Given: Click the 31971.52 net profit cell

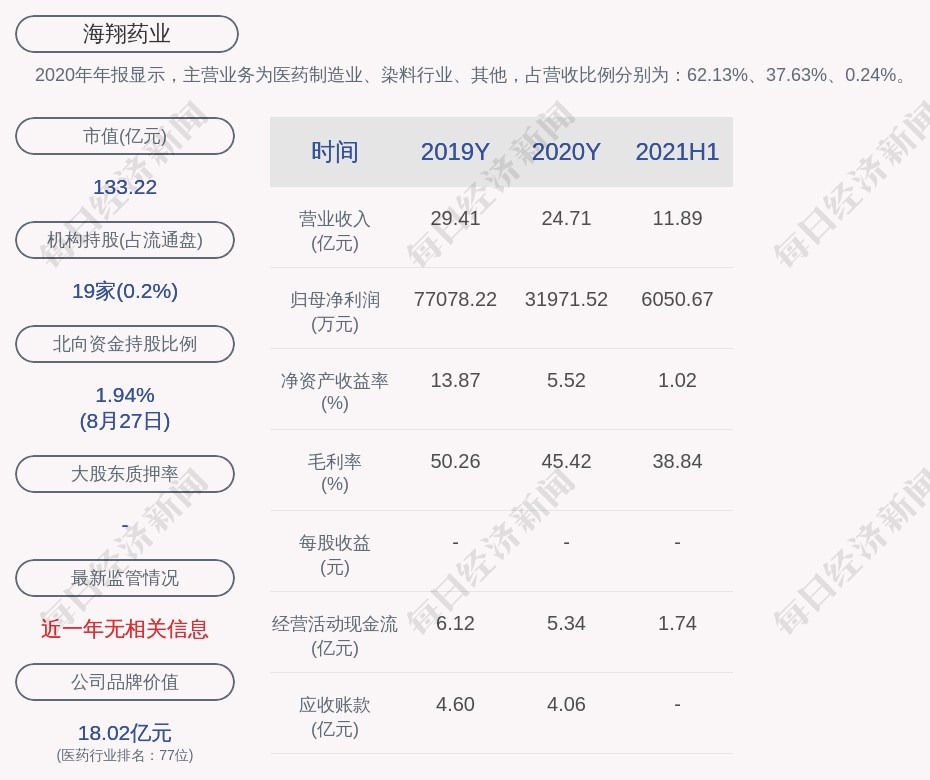Looking at the screenshot, I should (x=566, y=299).
